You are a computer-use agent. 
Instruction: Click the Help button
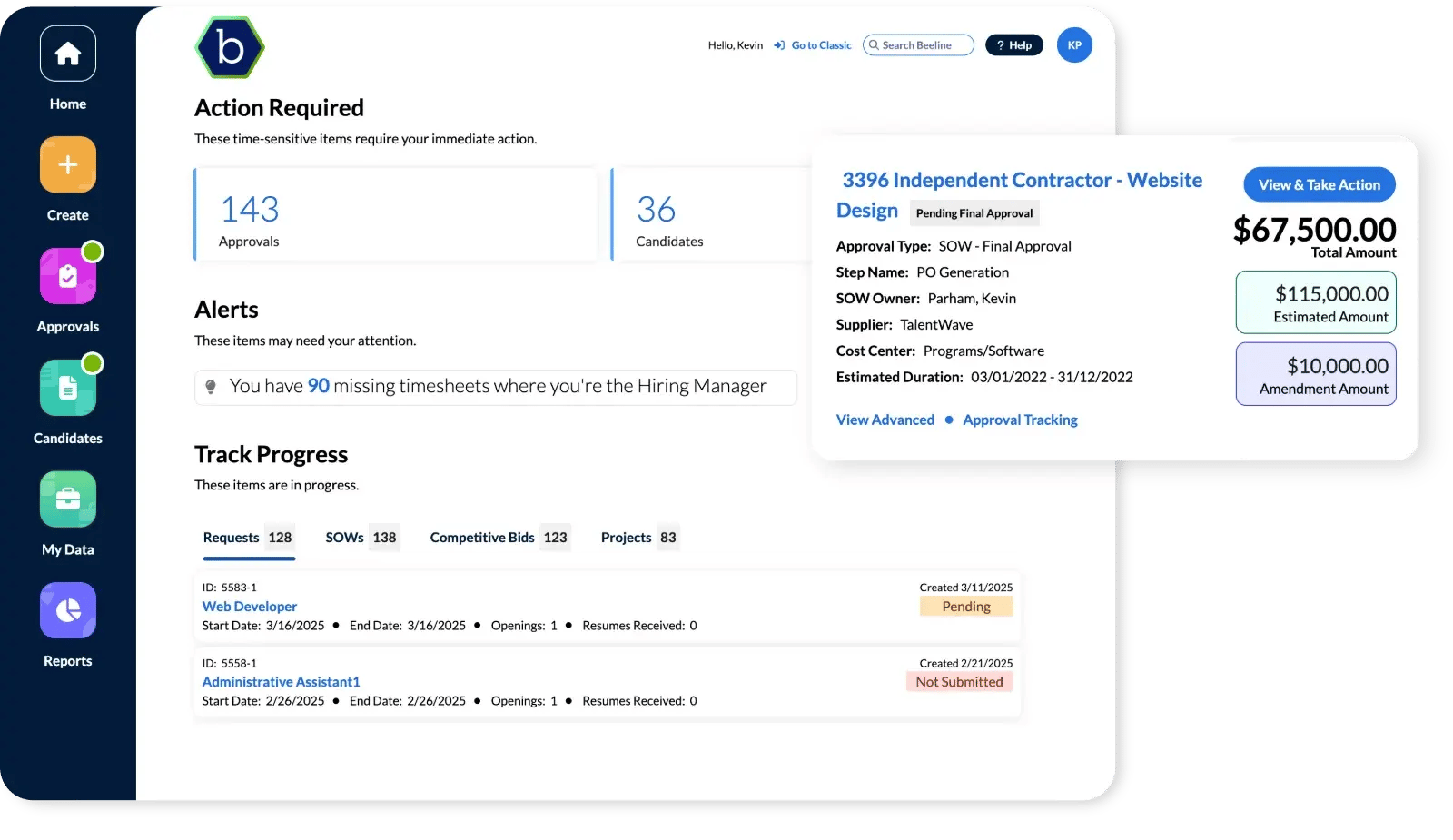[1014, 45]
